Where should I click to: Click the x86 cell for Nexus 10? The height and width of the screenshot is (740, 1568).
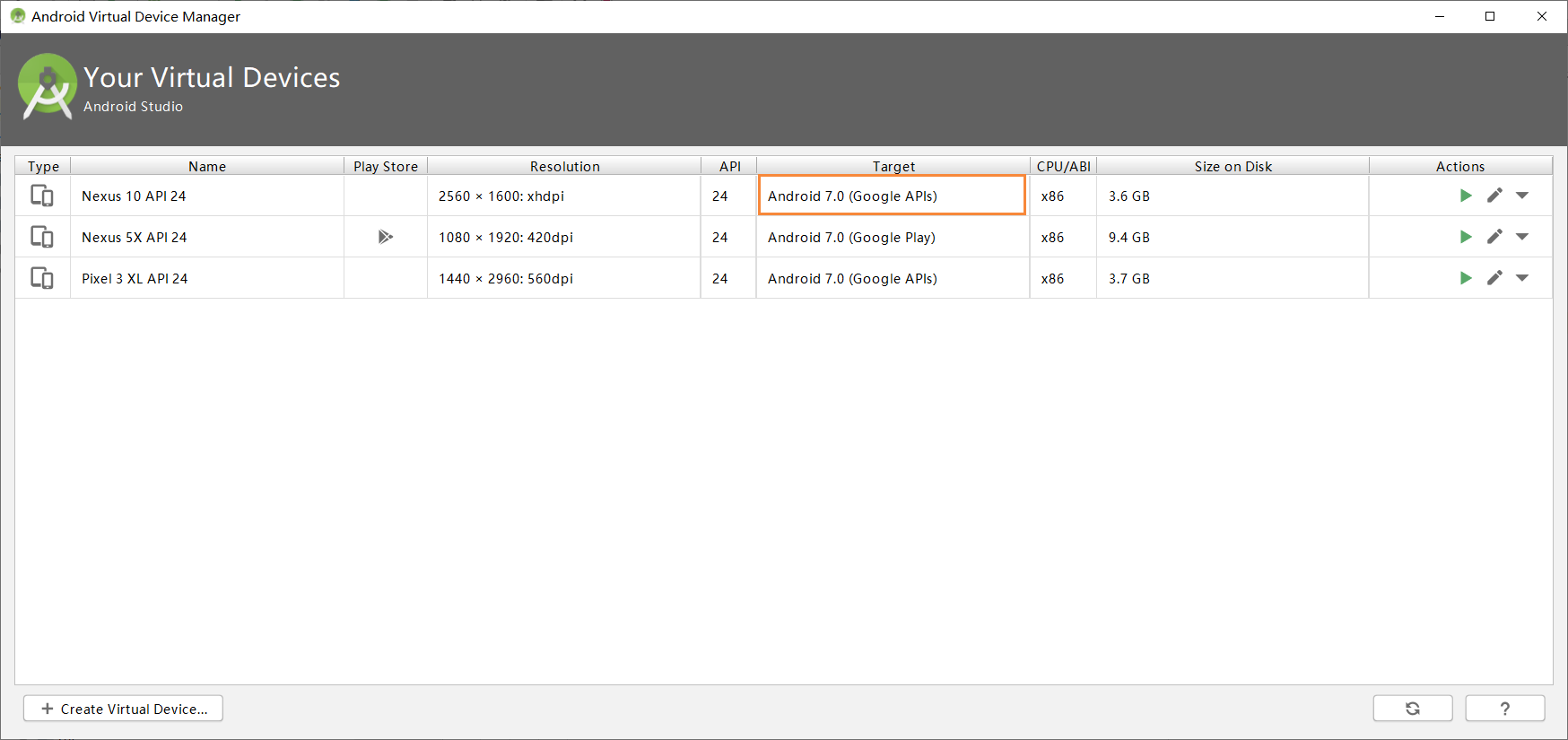1063,196
